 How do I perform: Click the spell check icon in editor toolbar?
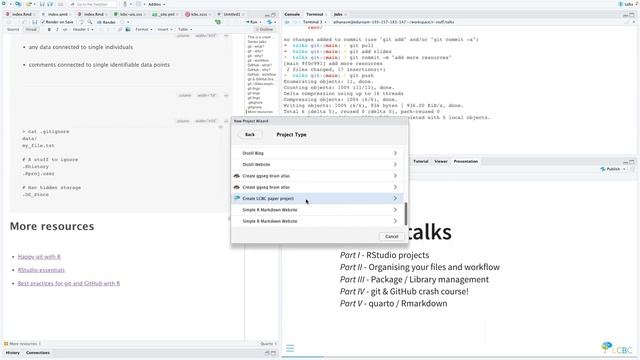[81, 22]
